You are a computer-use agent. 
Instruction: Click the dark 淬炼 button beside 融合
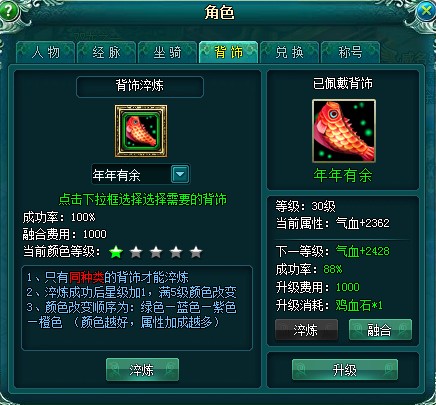coord(306,330)
